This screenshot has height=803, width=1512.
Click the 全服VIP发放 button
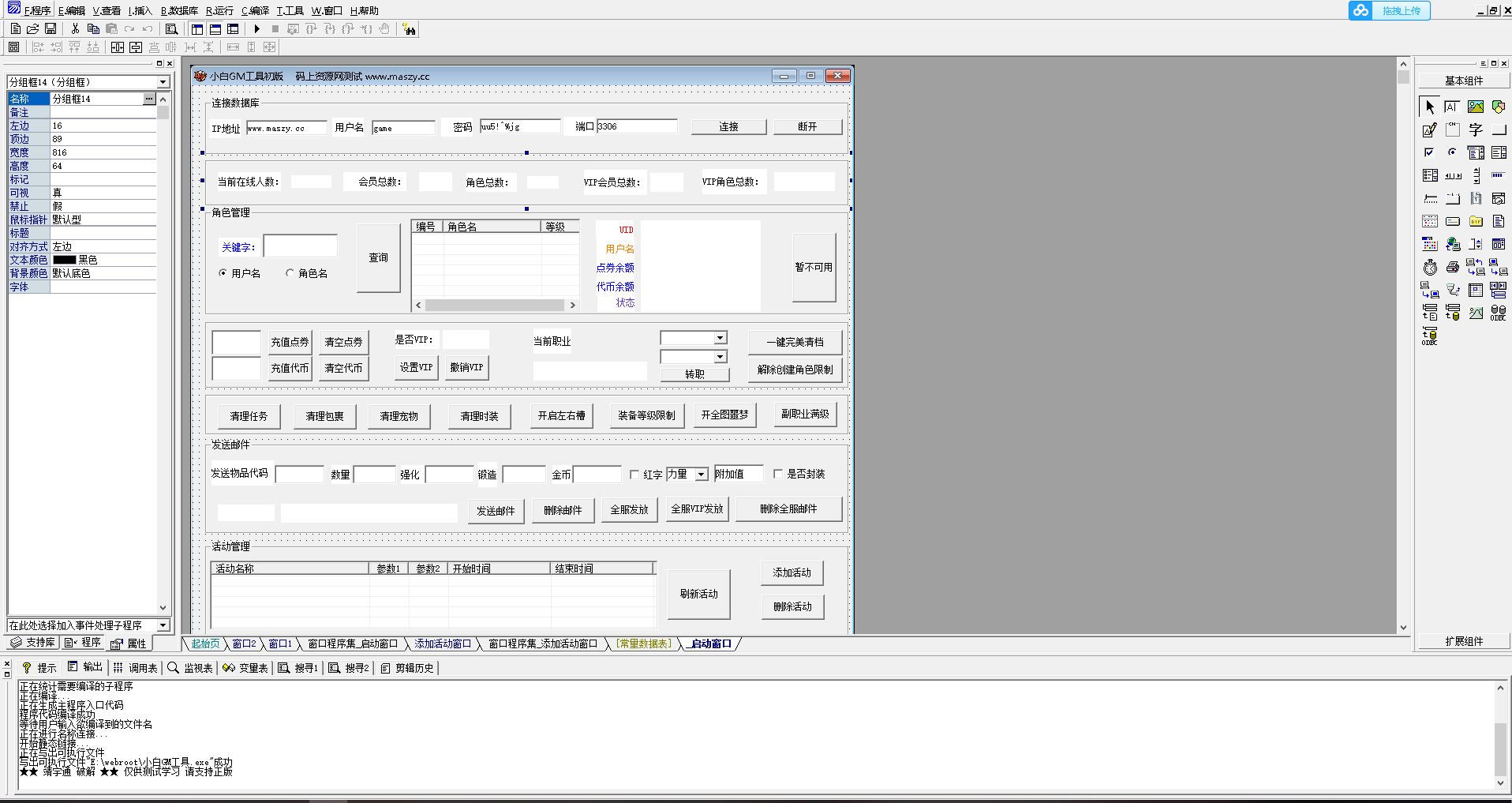[x=697, y=509]
